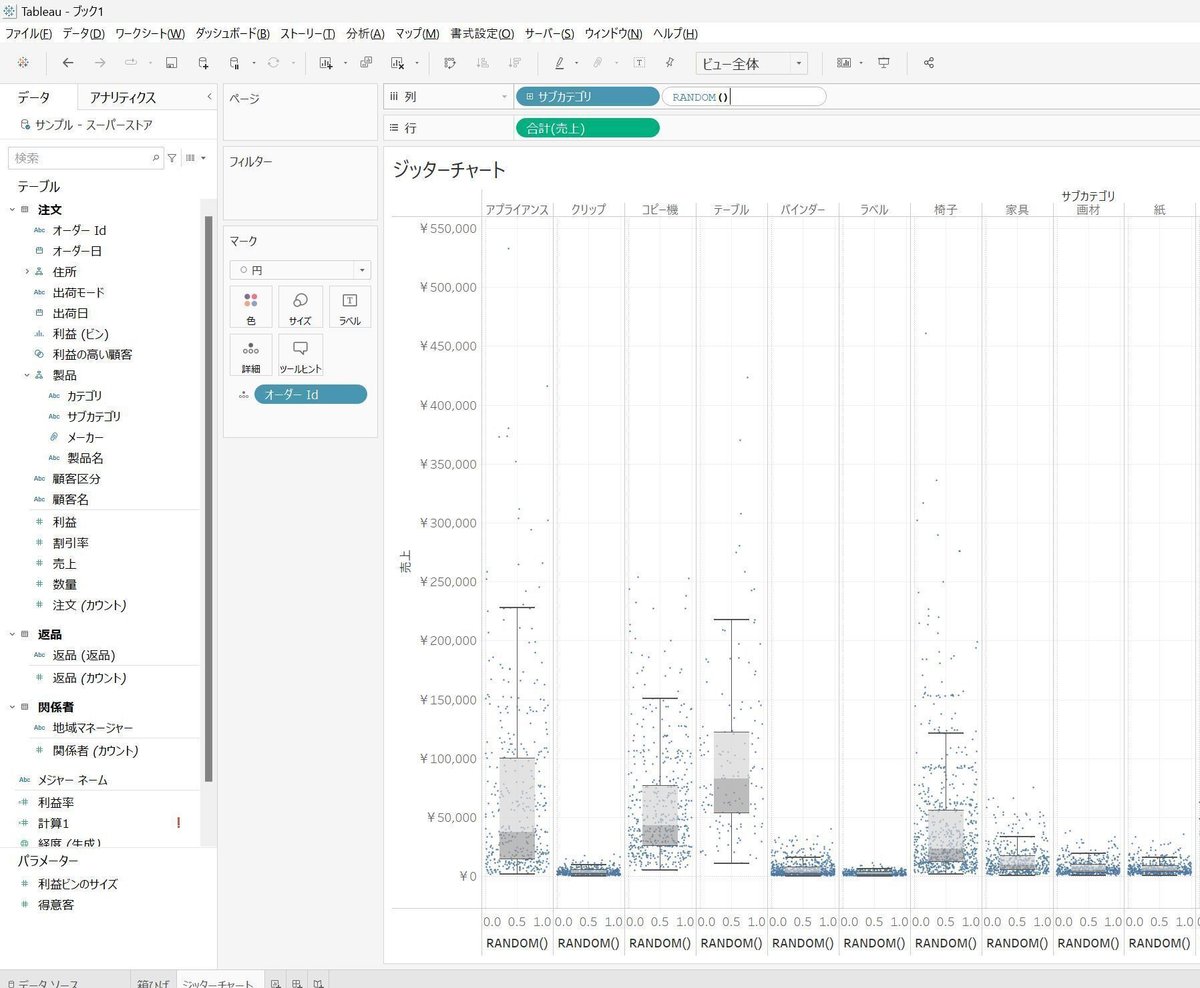The image size is (1200, 988).
Task: Open the ファイル menu
Action: tap(28, 33)
